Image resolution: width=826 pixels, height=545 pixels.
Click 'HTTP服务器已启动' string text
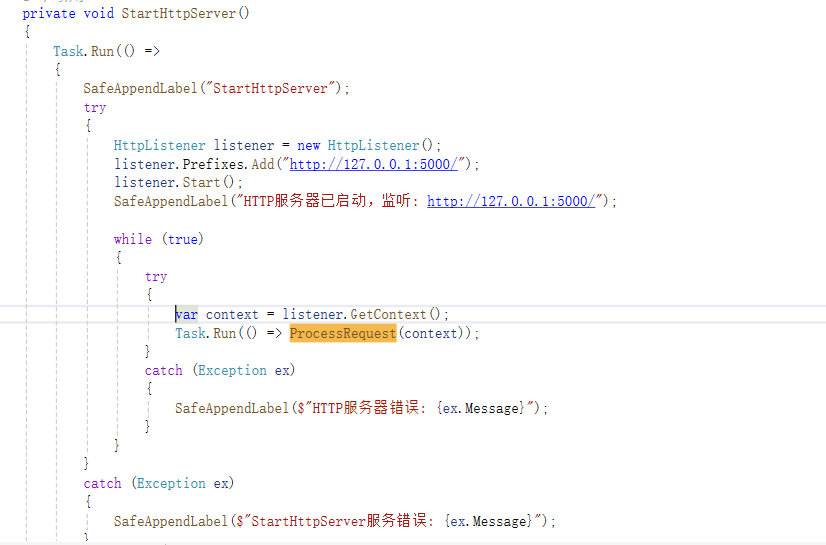(x=304, y=201)
